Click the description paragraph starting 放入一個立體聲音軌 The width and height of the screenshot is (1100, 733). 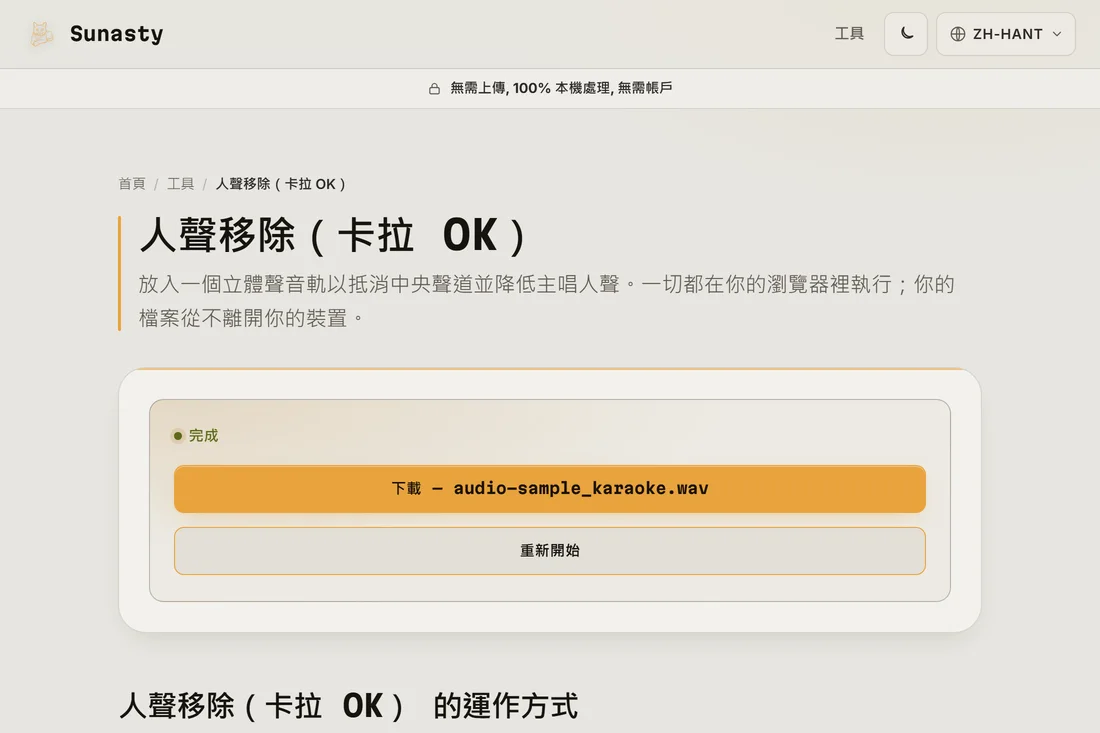tap(546, 301)
